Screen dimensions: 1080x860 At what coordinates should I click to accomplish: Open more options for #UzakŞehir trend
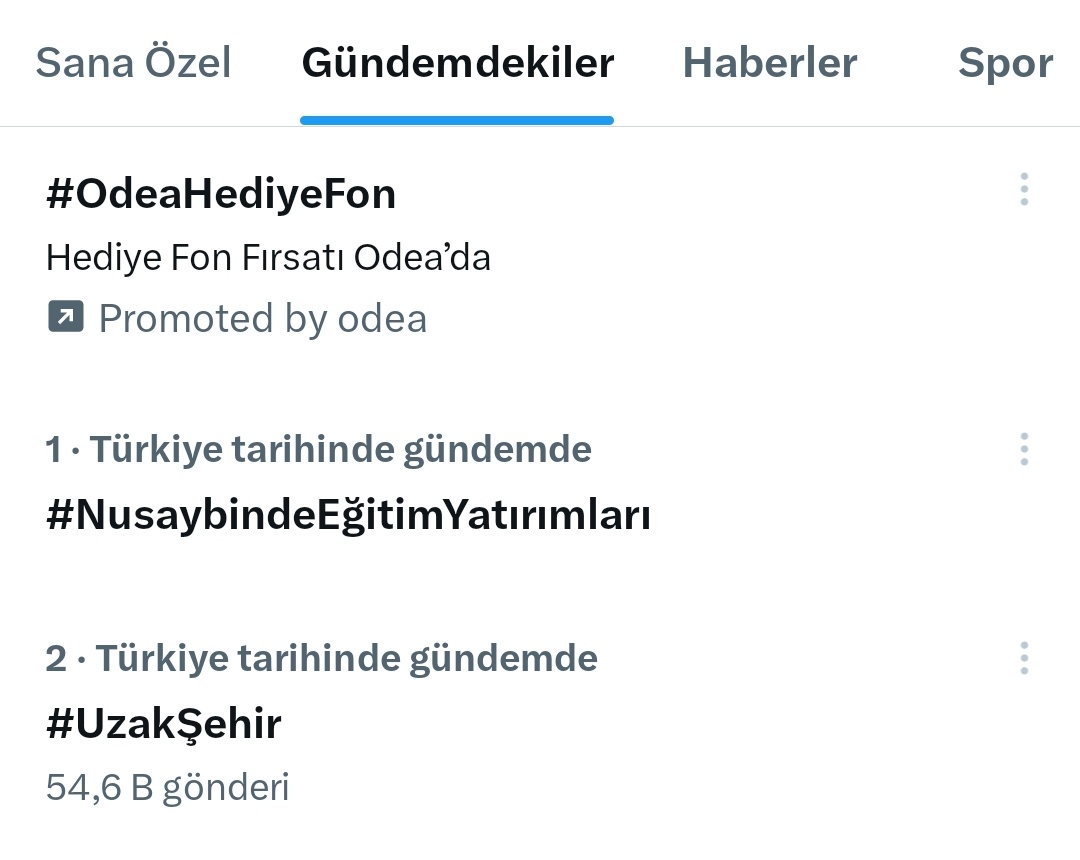[1024, 659]
